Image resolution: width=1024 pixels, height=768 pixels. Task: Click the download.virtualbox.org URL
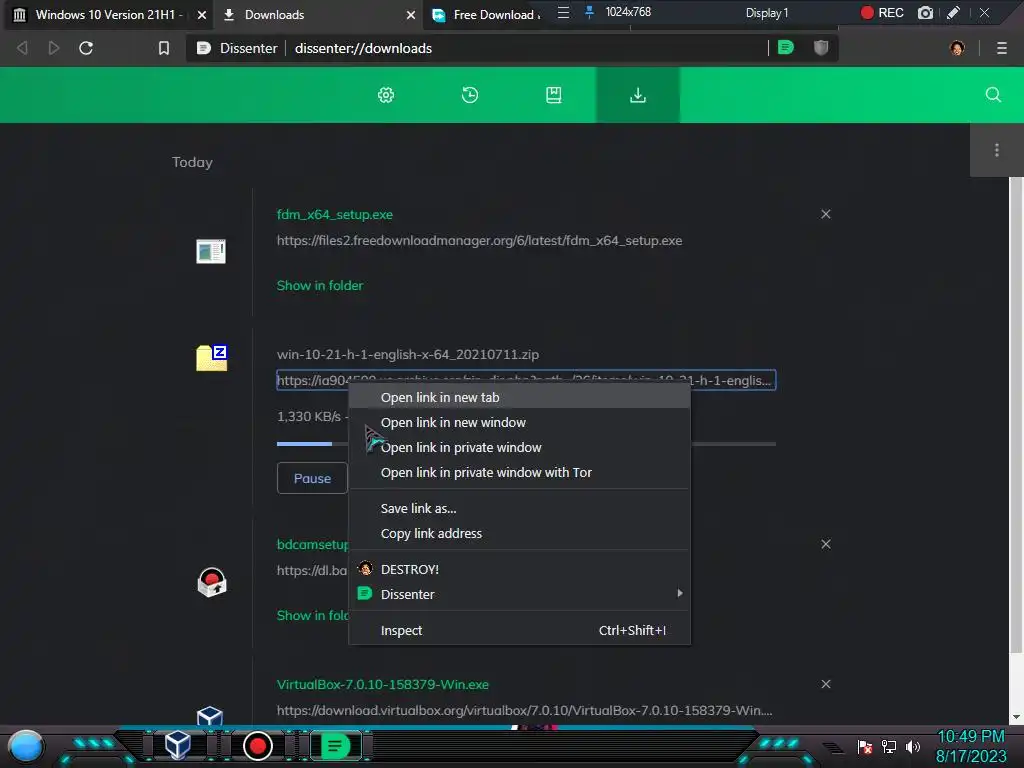524,710
